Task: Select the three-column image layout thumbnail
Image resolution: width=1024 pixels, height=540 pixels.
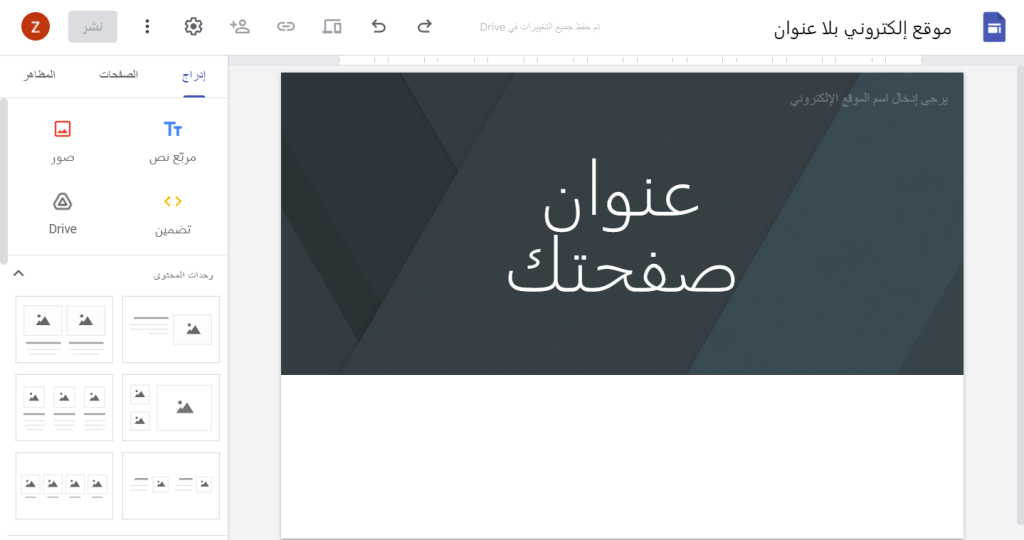Action: pos(64,407)
